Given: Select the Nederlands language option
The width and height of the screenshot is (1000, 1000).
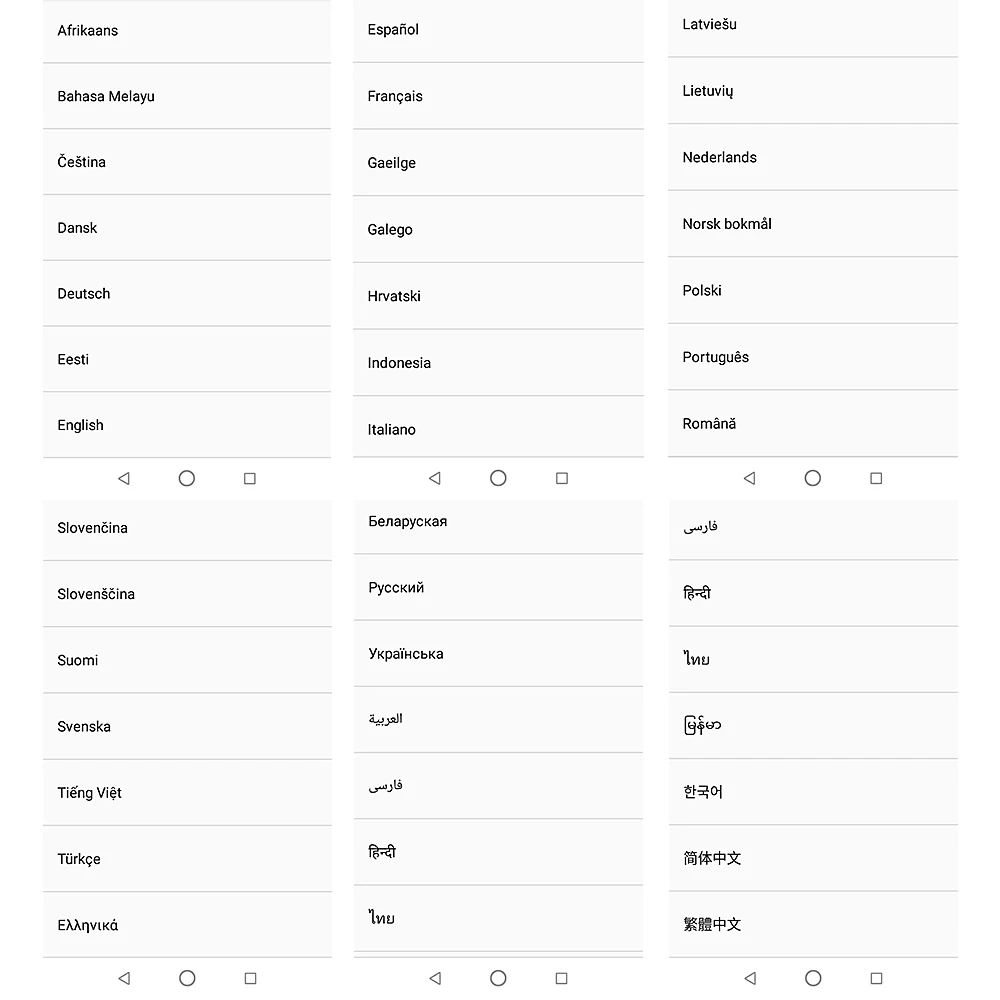Looking at the screenshot, I should pyautogui.click(x=812, y=158).
